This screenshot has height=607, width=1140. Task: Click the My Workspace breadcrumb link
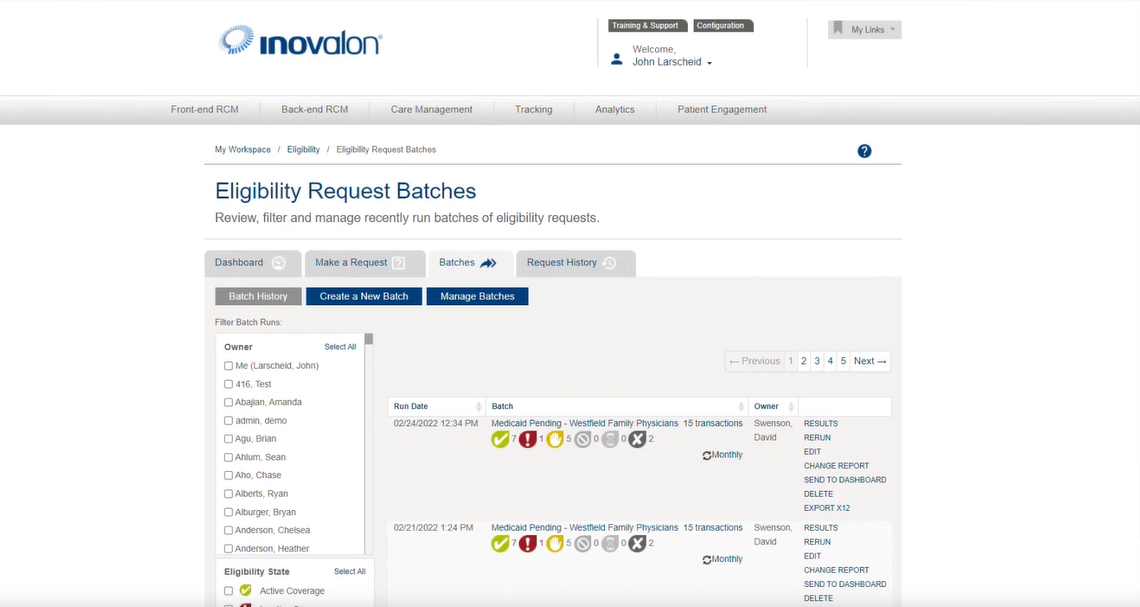(242, 150)
